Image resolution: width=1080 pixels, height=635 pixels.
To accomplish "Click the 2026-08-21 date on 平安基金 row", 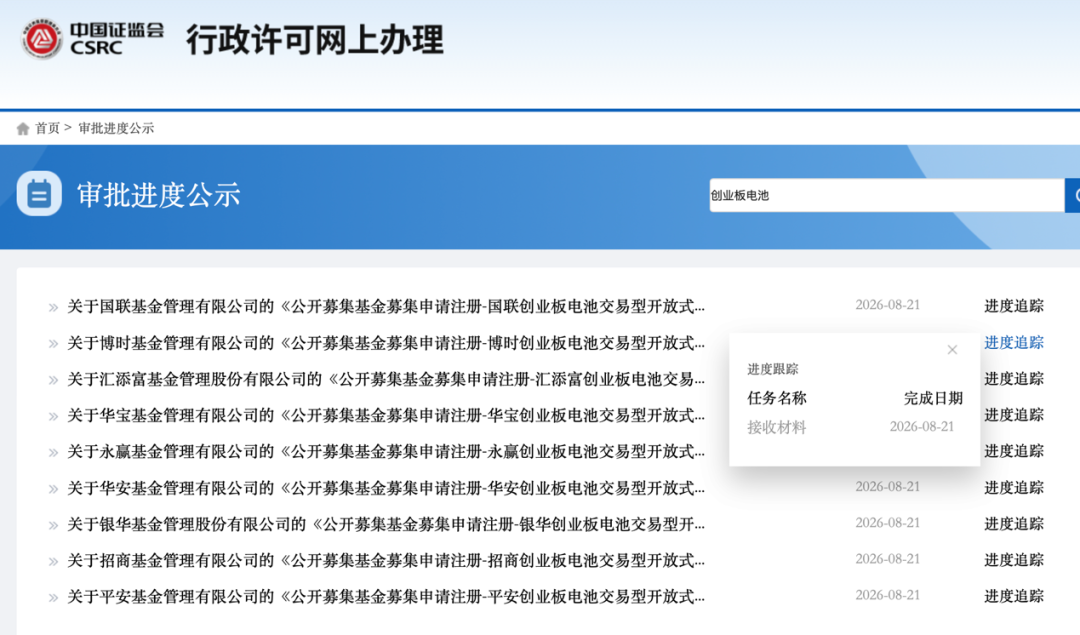I will pyautogui.click(x=887, y=595).
